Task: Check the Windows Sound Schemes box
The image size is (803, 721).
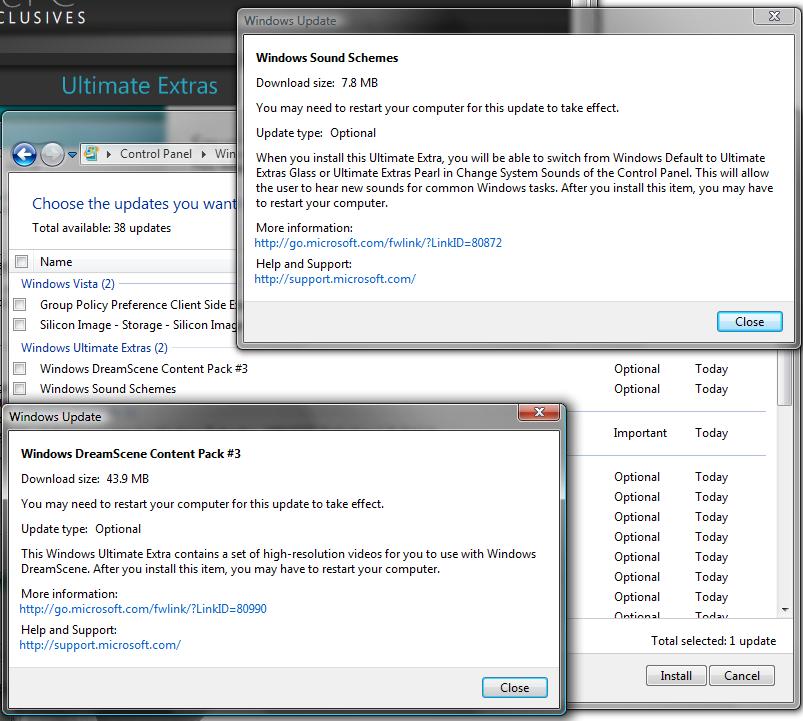Action: pos(20,389)
